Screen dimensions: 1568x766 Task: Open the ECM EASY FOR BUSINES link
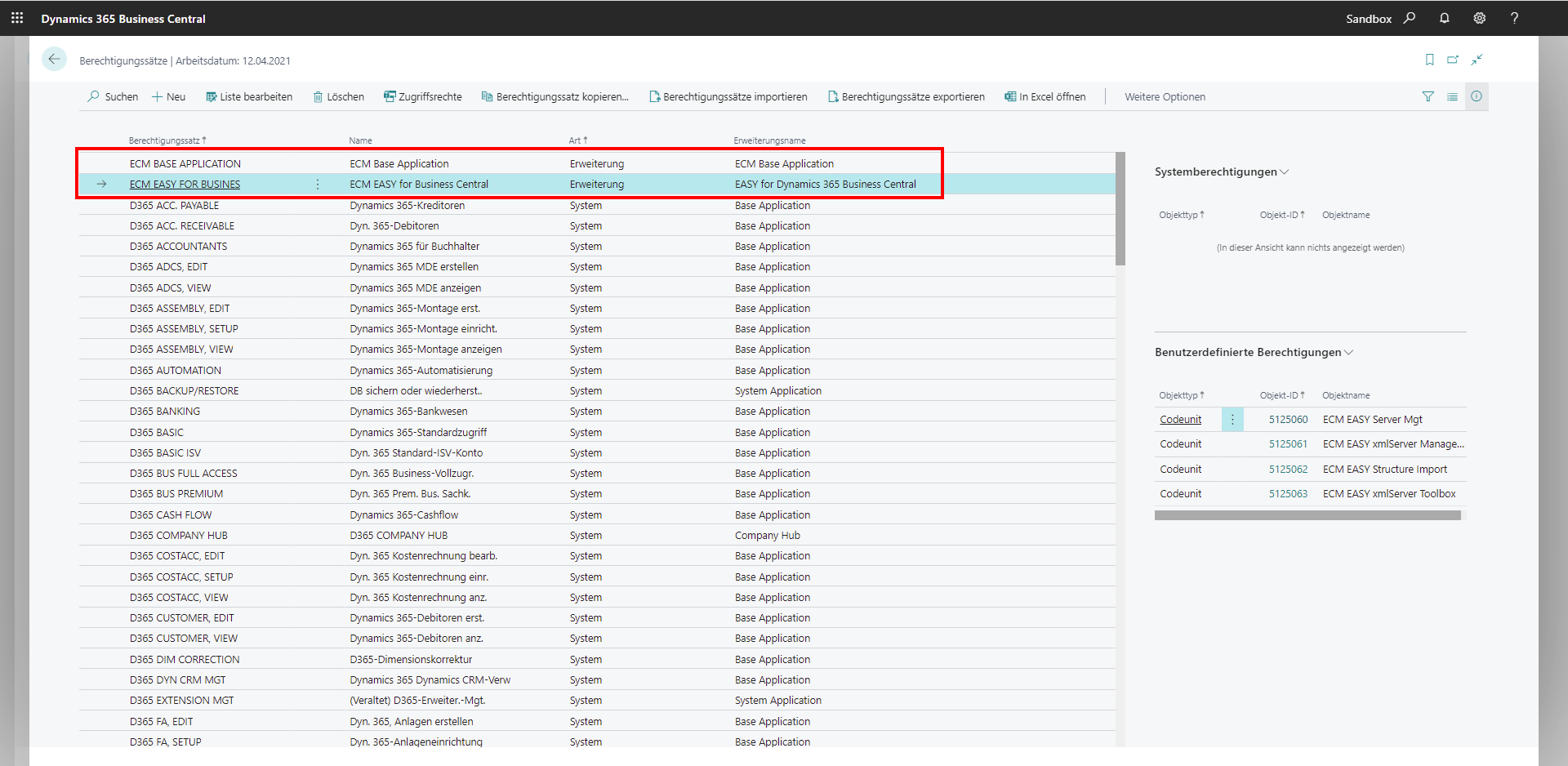(185, 185)
